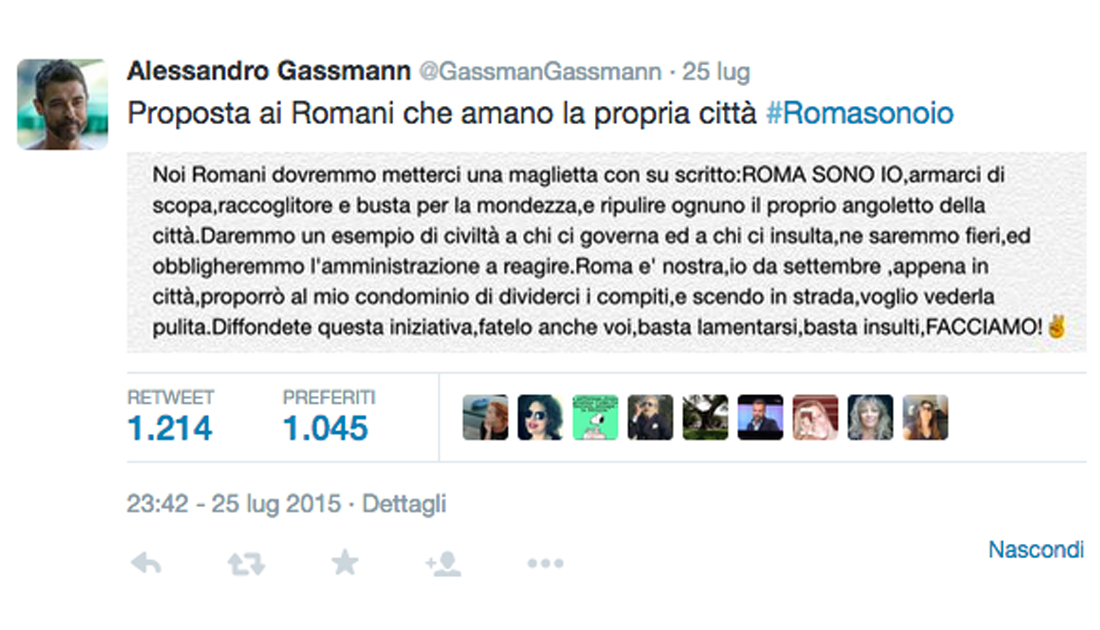
Task: Click the Nascondi link
Action: pos(1036,548)
